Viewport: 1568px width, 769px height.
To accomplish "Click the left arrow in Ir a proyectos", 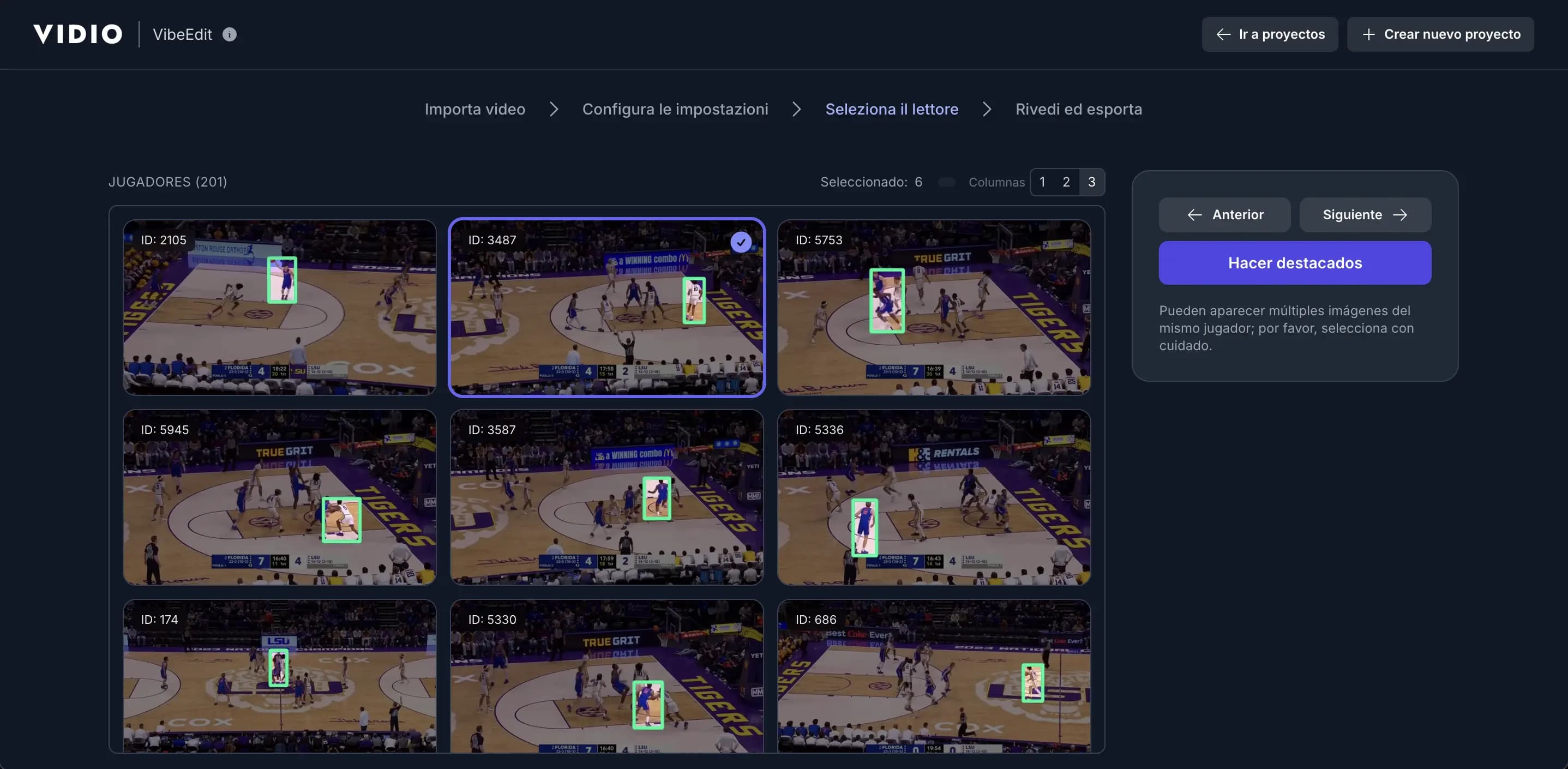I will (x=1223, y=34).
